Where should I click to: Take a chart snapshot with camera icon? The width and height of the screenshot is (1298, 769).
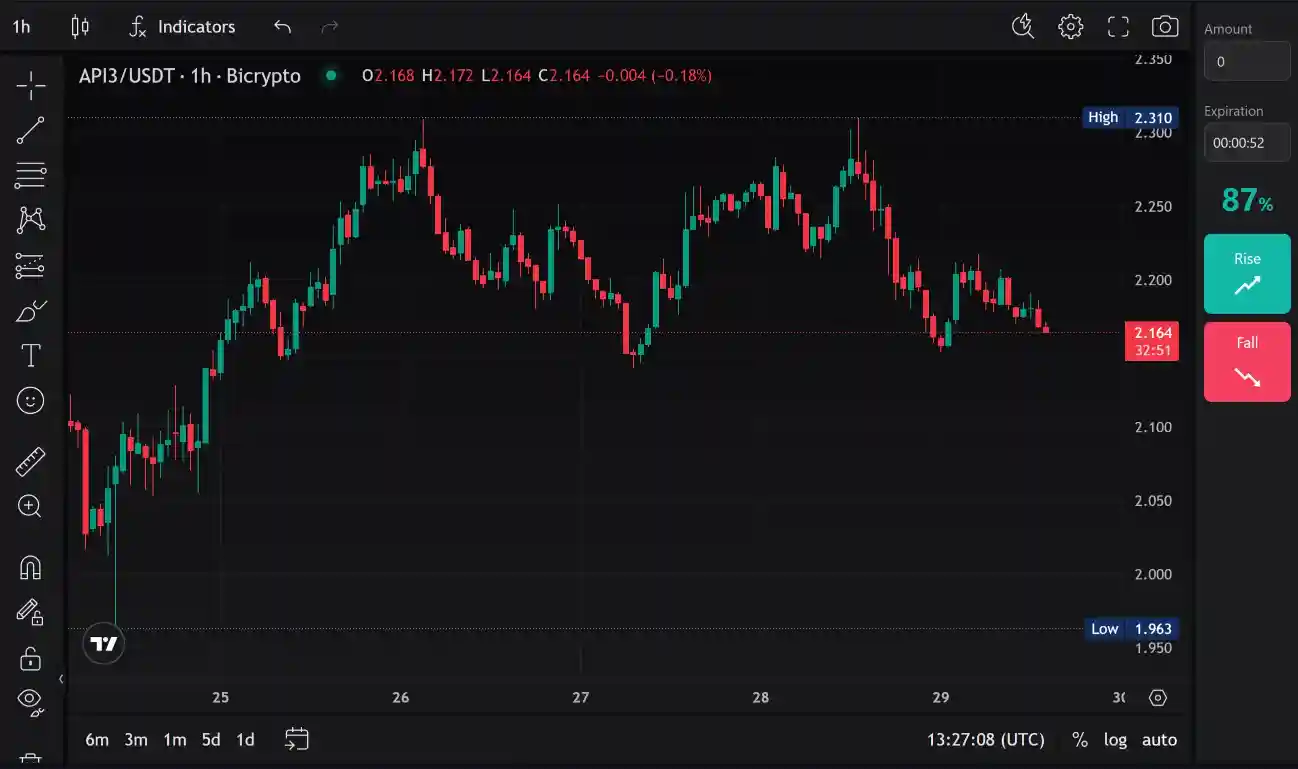[1165, 27]
